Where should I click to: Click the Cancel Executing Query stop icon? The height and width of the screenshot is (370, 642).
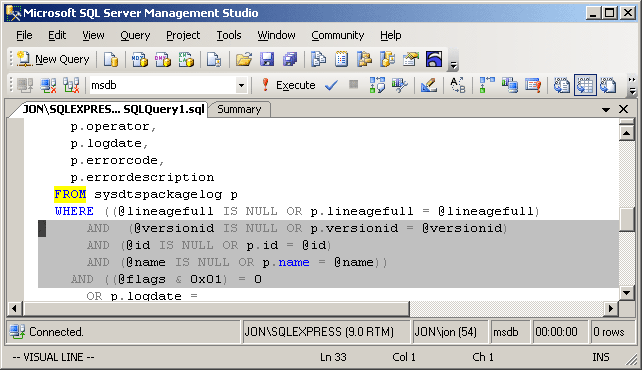pyautogui.click(x=354, y=85)
